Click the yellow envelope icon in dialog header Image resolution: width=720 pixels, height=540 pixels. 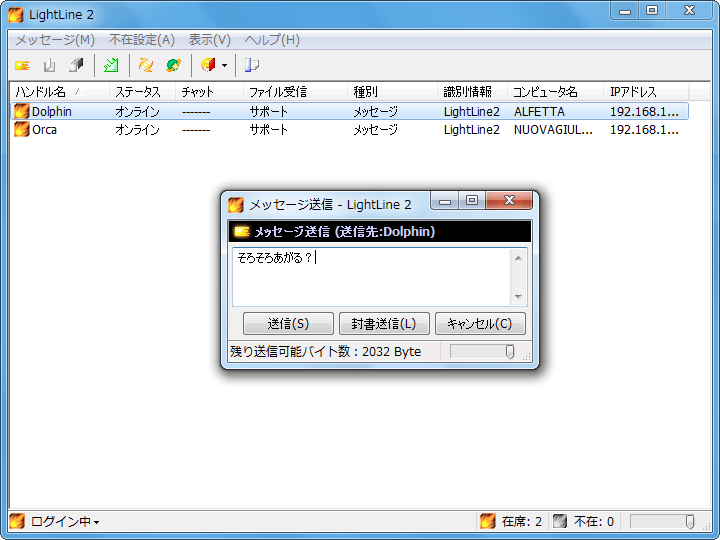242,231
